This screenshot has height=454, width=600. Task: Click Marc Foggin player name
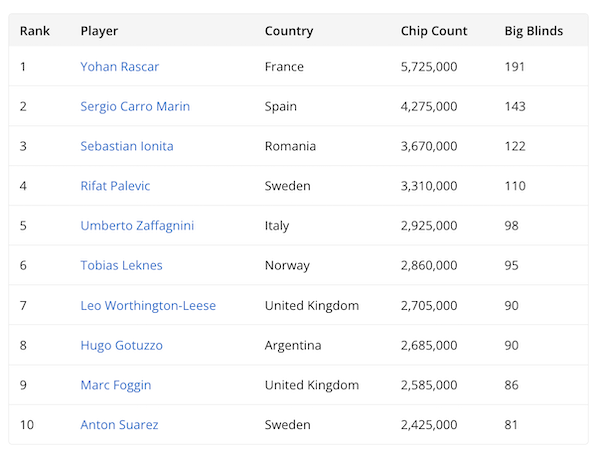[116, 385]
